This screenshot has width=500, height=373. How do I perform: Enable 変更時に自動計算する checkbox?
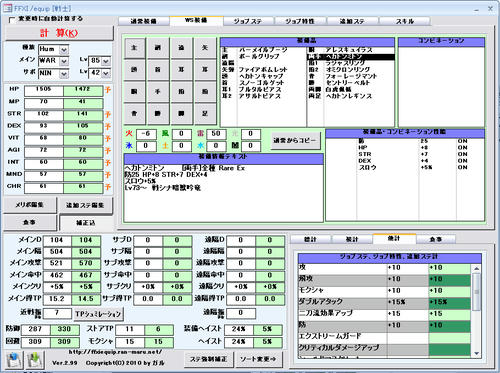[12, 20]
